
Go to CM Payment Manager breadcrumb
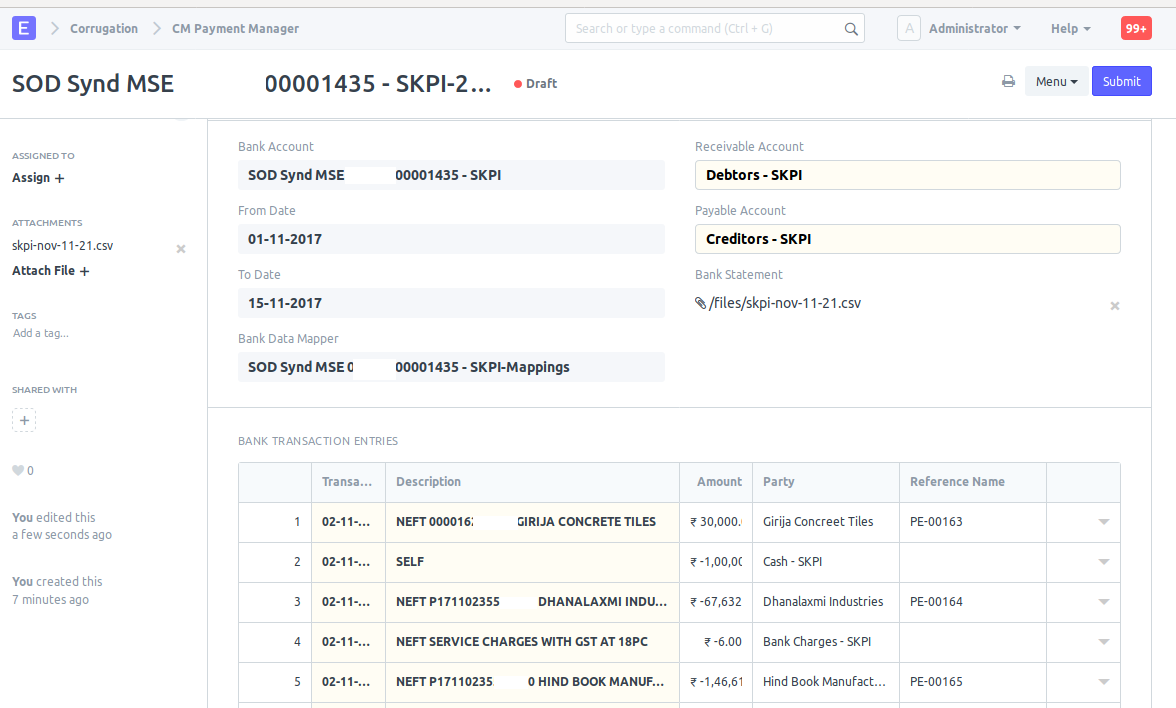coord(236,28)
